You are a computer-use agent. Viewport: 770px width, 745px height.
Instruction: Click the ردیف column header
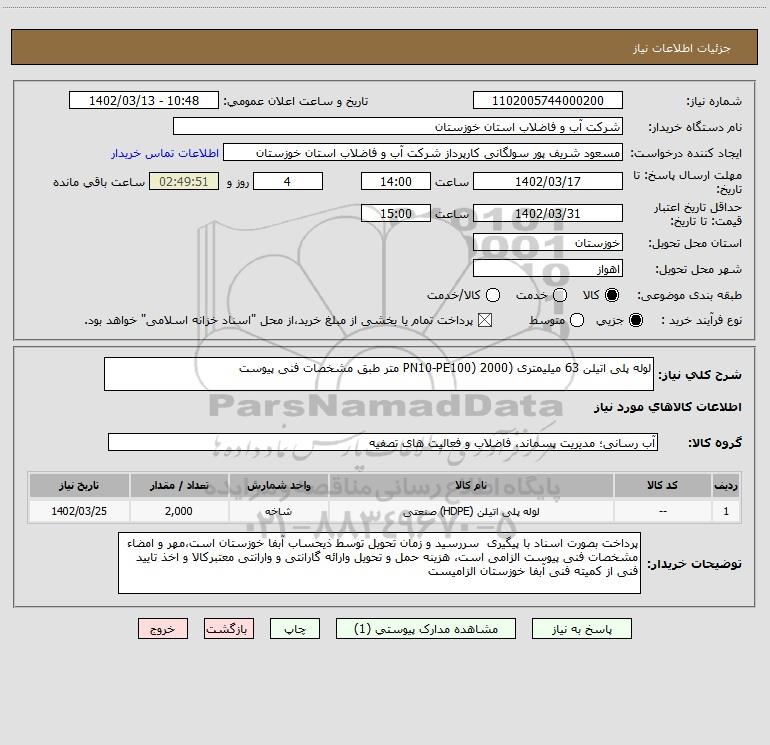[x=726, y=486]
